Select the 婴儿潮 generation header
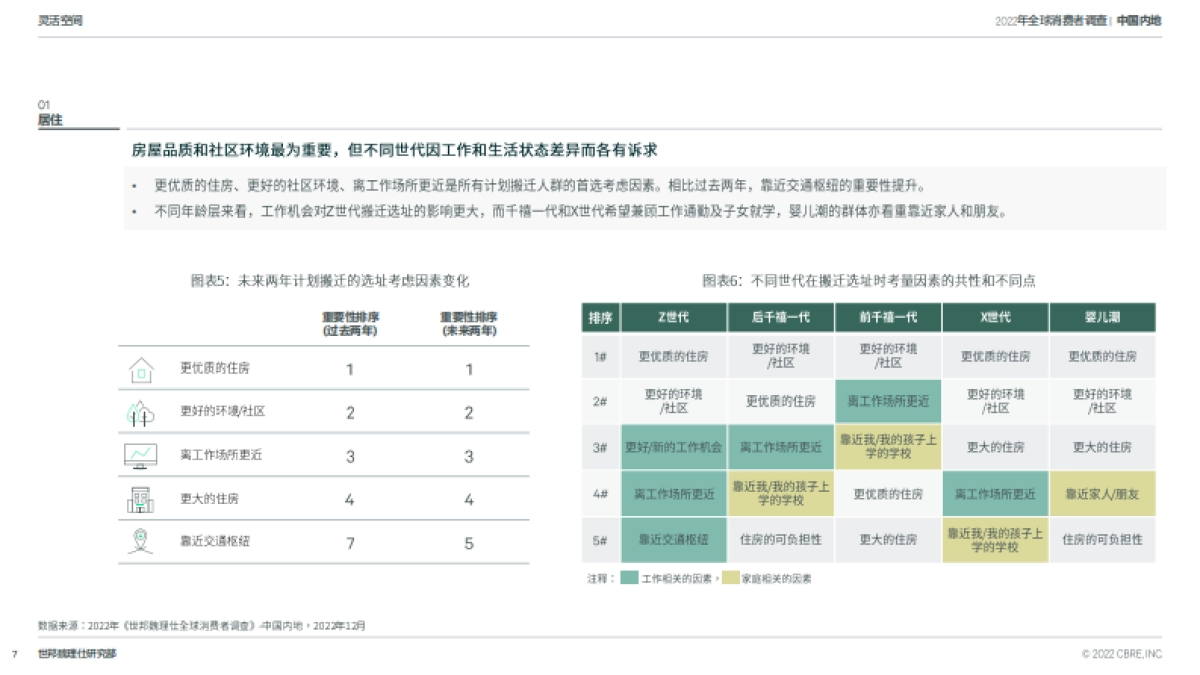 point(1100,317)
